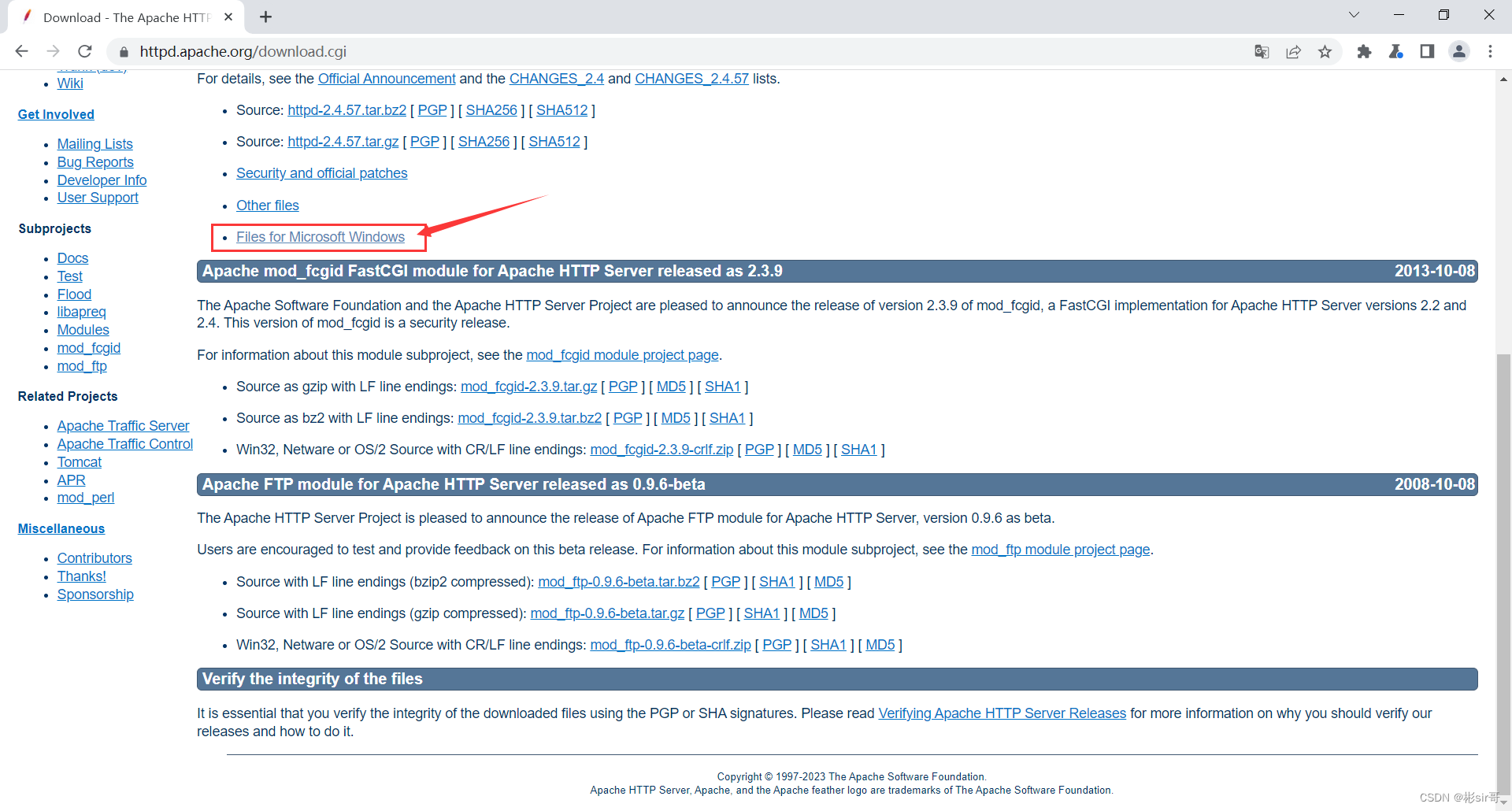Download mod_ftp-0.9.6-beta-crlf.zip
This screenshot has height=811, width=1512.
coord(671,645)
